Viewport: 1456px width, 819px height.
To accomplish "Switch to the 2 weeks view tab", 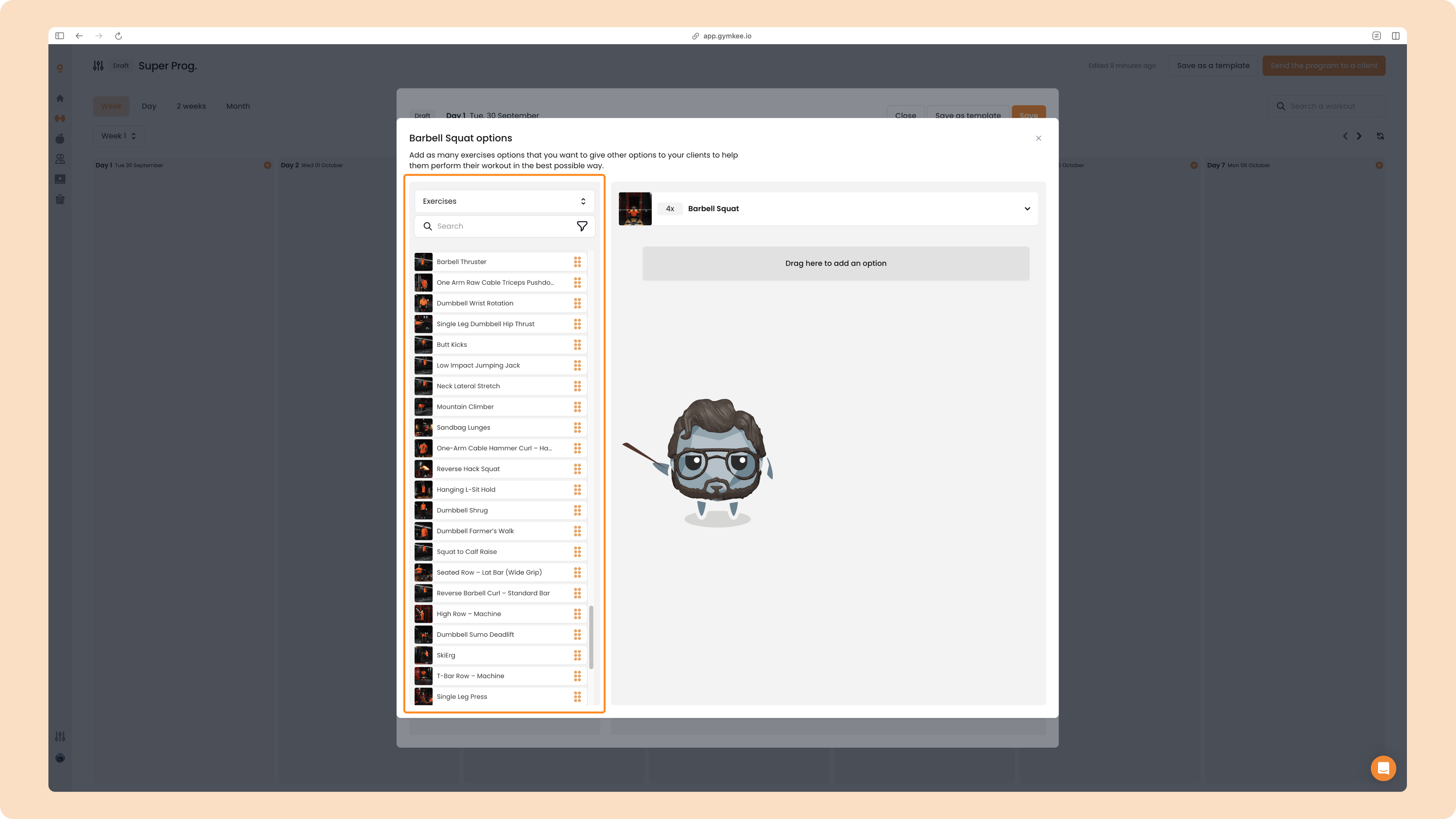I will 191,106.
